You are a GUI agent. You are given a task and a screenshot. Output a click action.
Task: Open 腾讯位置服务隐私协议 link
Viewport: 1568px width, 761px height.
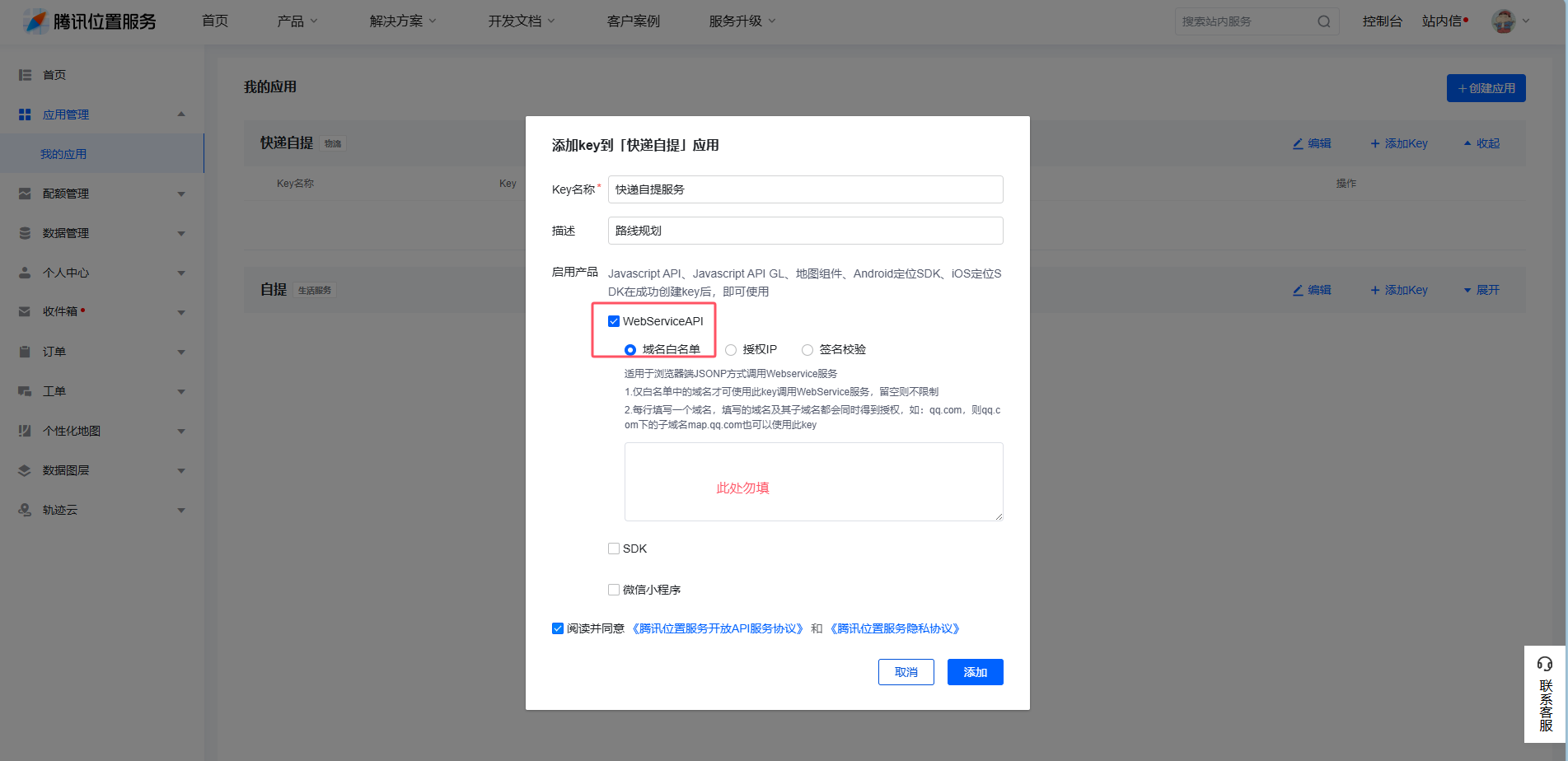(896, 628)
